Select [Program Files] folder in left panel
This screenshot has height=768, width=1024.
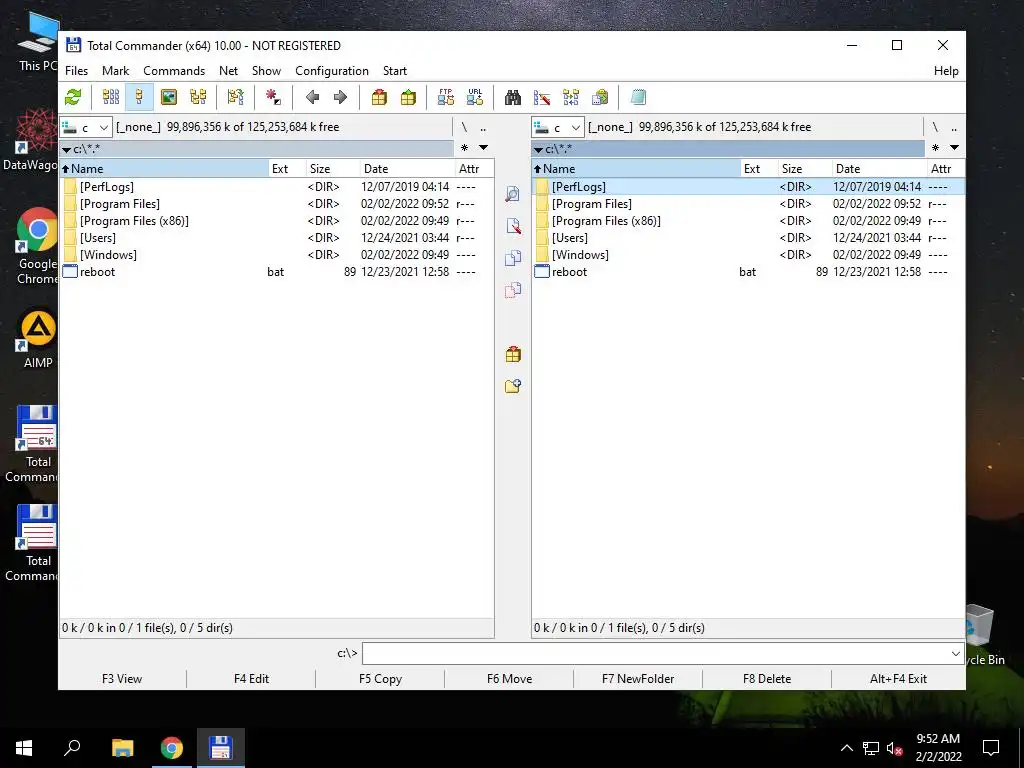coord(277,204)
